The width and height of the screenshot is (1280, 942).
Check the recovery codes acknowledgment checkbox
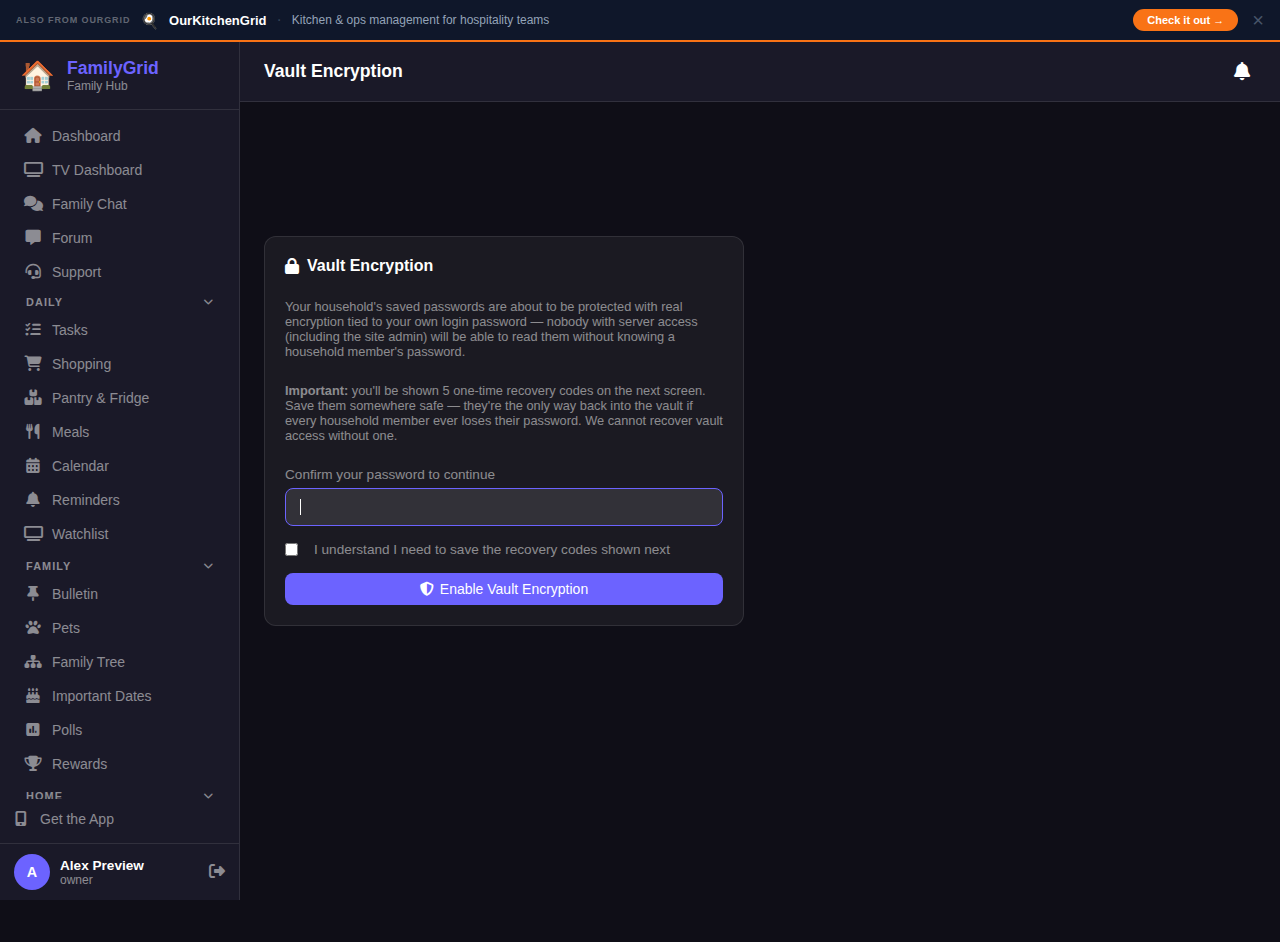pos(292,550)
